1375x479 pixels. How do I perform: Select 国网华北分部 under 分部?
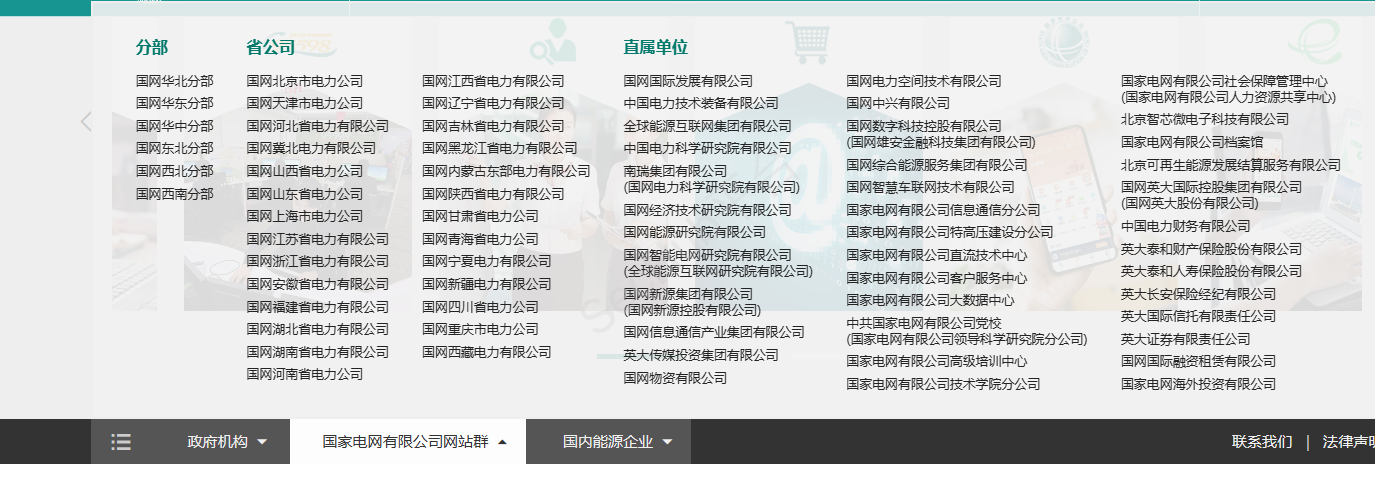(x=175, y=81)
